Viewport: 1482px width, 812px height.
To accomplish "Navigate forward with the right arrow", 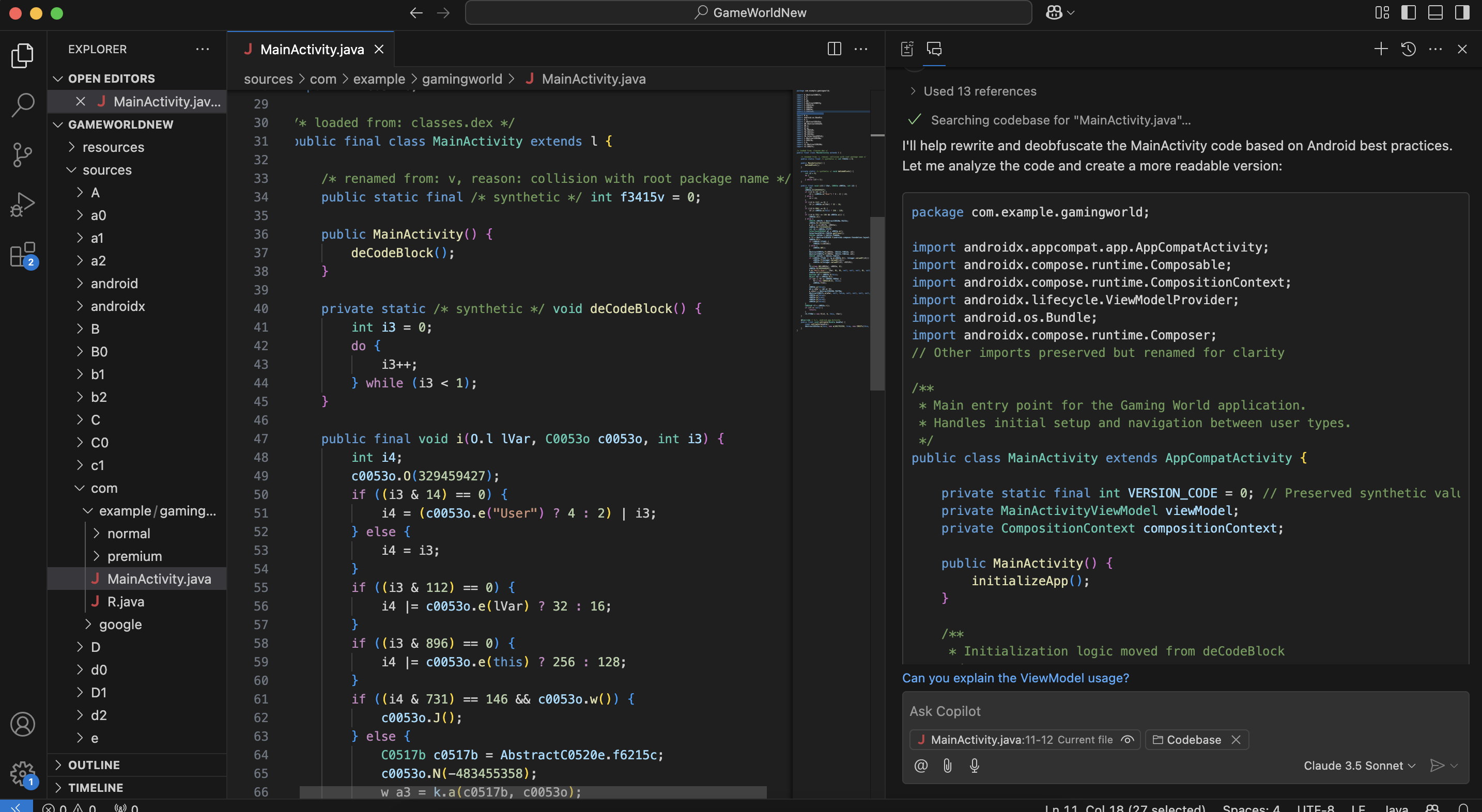I will coord(443,12).
